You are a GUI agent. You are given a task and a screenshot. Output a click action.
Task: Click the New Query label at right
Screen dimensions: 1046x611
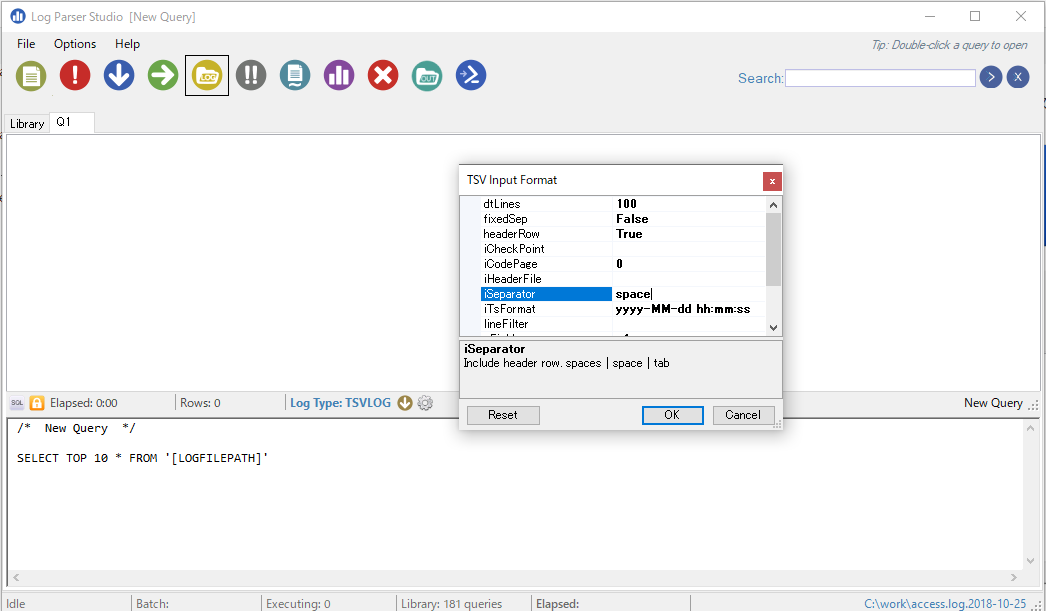coord(993,403)
